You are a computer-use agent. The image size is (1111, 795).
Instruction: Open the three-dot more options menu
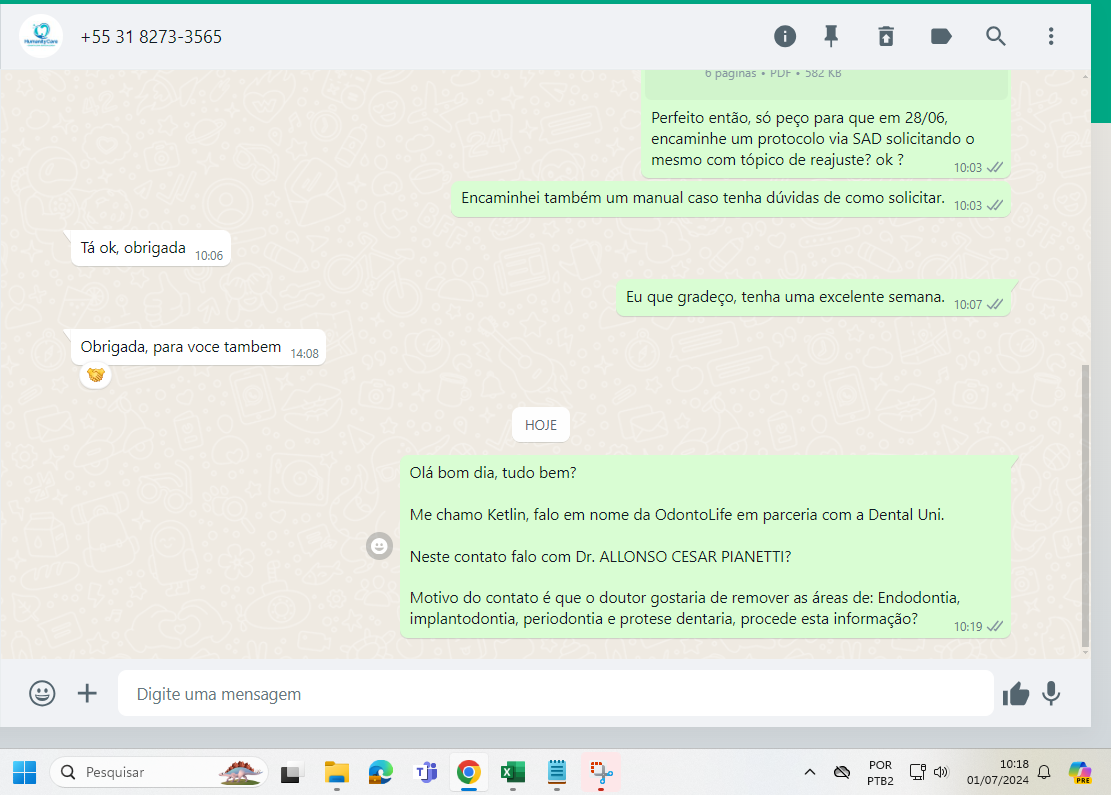pyautogui.click(x=1051, y=36)
